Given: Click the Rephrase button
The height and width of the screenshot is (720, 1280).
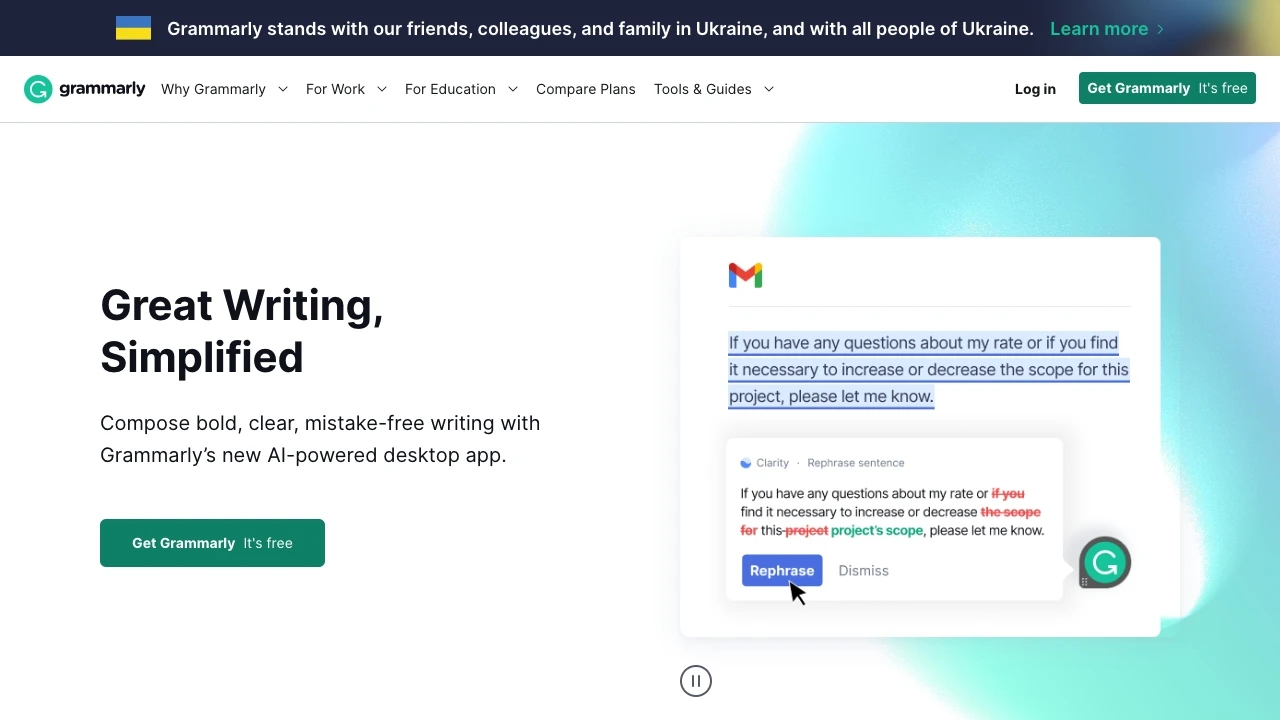Looking at the screenshot, I should (x=782, y=570).
